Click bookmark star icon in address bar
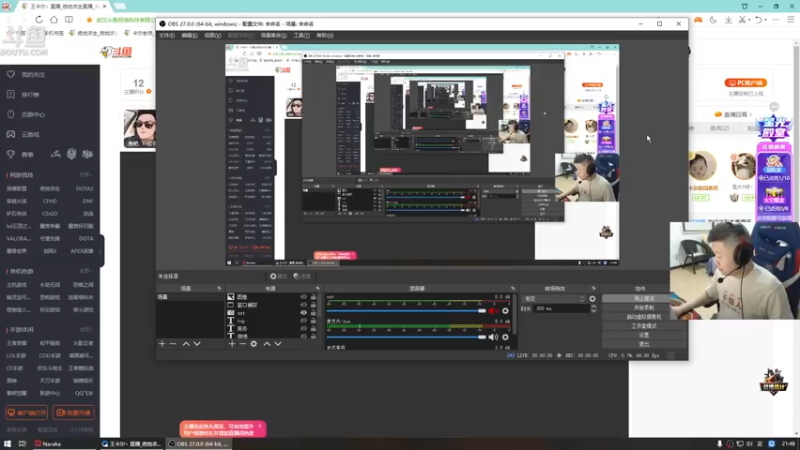This screenshot has width=800, height=450. pyautogui.click(x=89, y=19)
